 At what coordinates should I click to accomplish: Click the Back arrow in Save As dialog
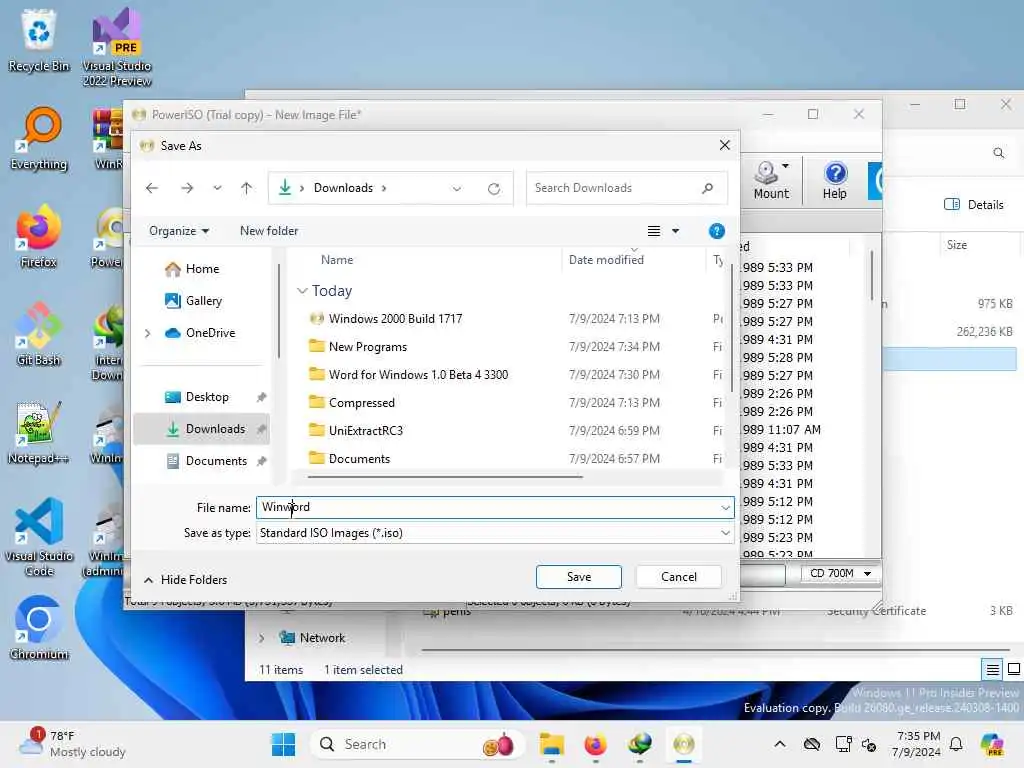(x=152, y=188)
